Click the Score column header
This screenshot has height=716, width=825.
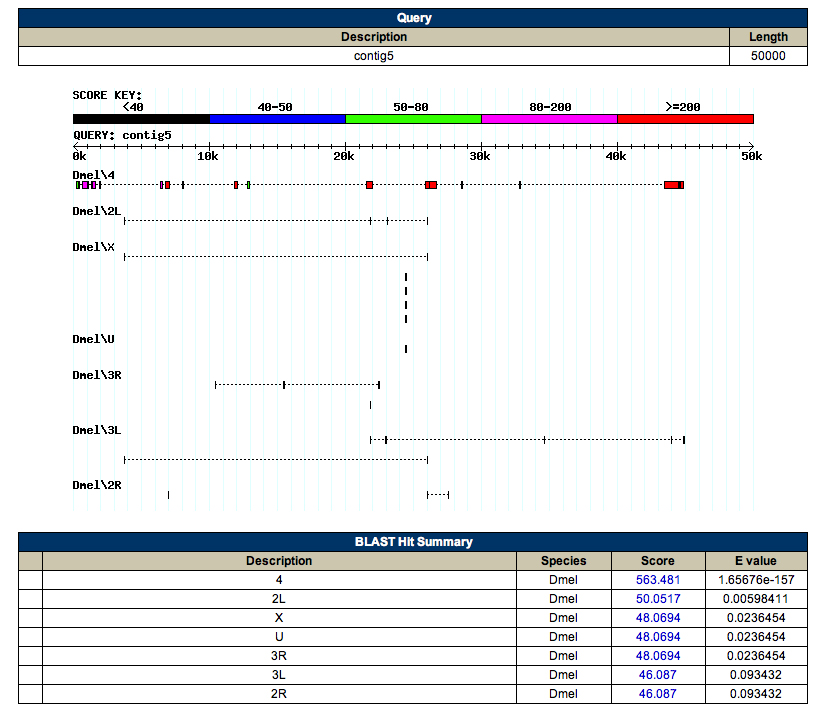tap(658, 561)
